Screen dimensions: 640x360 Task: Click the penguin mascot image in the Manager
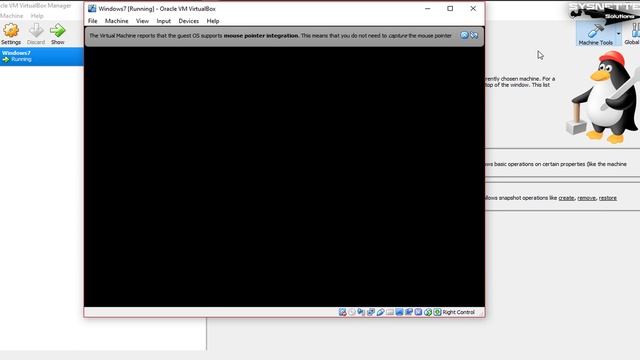coord(603,97)
